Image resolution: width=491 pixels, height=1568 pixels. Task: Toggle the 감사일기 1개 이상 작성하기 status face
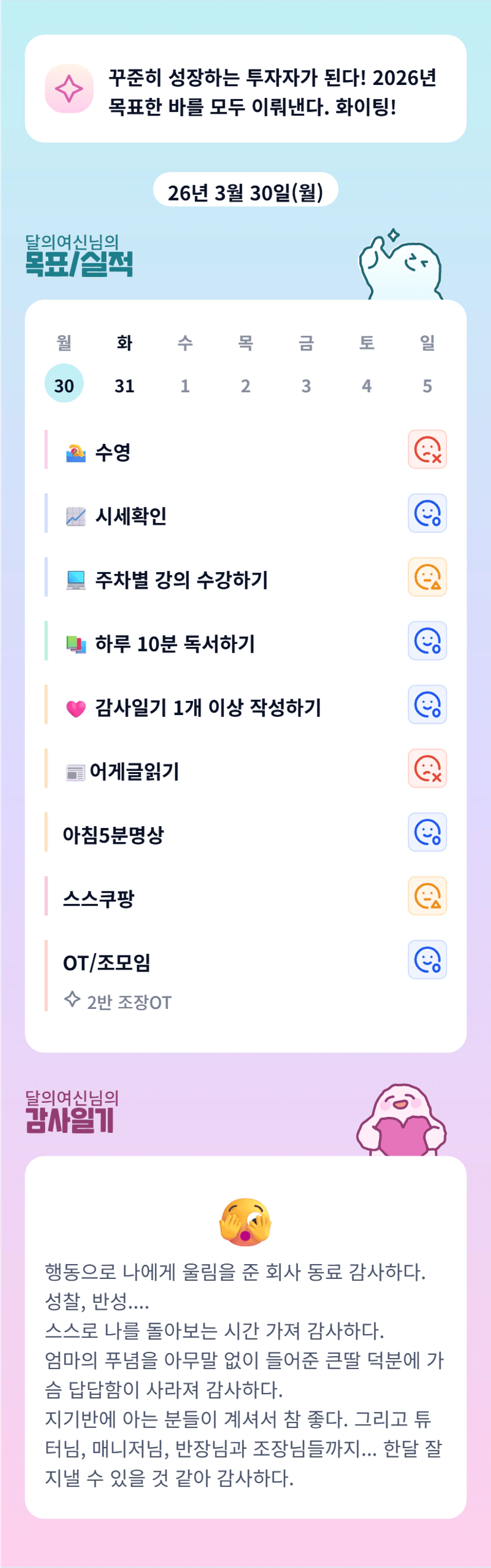click(x=427, y=704)
